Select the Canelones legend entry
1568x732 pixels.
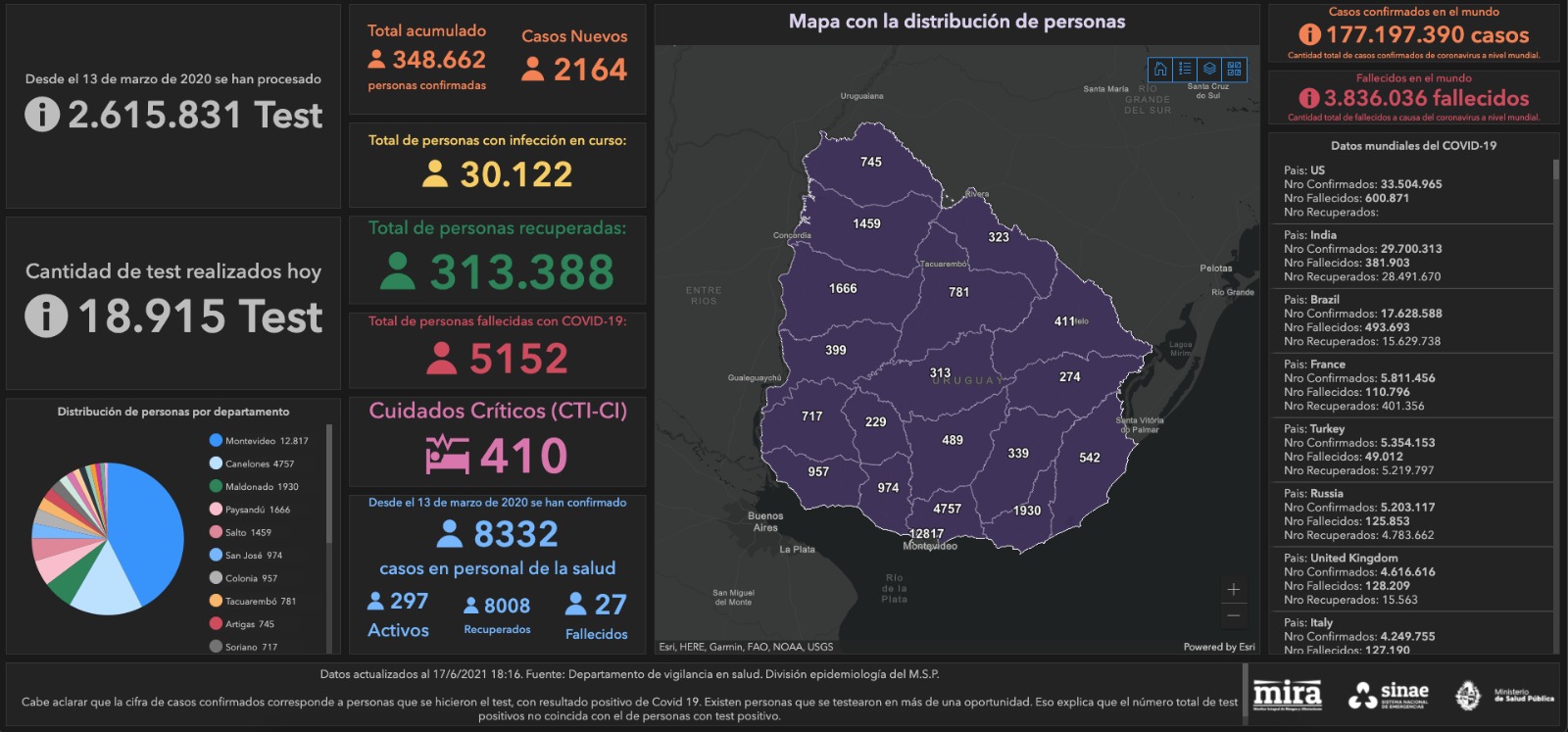coord(252,464)
